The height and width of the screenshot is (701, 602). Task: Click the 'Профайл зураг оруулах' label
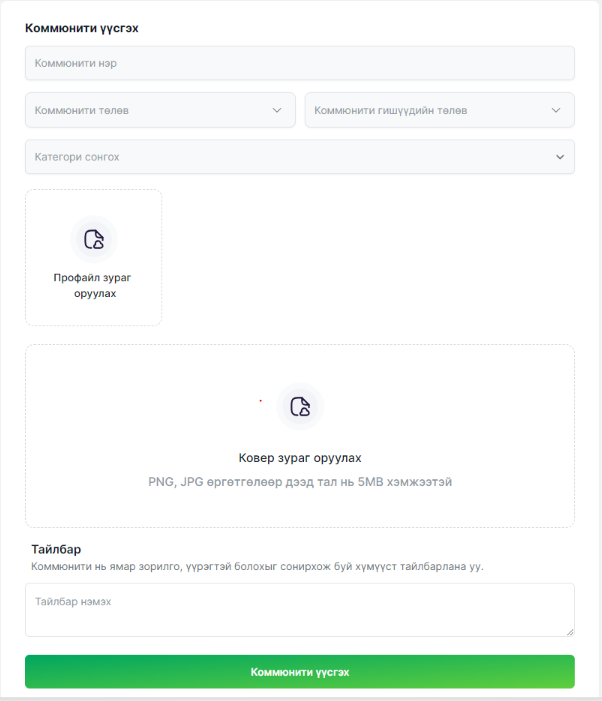93,285
